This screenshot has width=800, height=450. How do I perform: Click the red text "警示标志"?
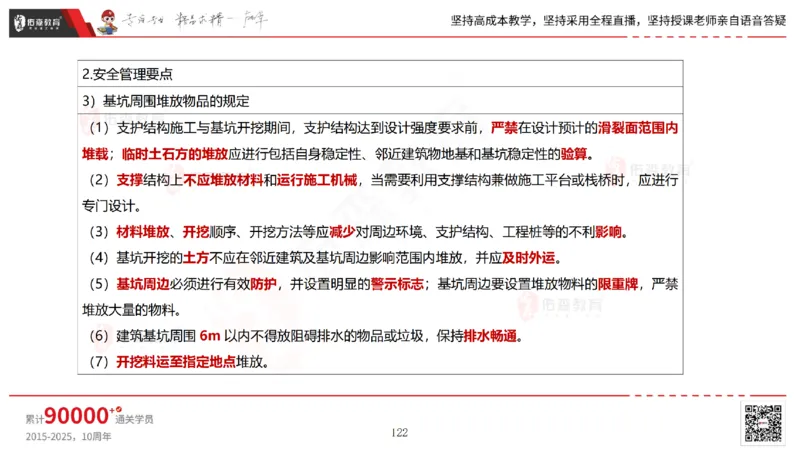click(397, 284)
